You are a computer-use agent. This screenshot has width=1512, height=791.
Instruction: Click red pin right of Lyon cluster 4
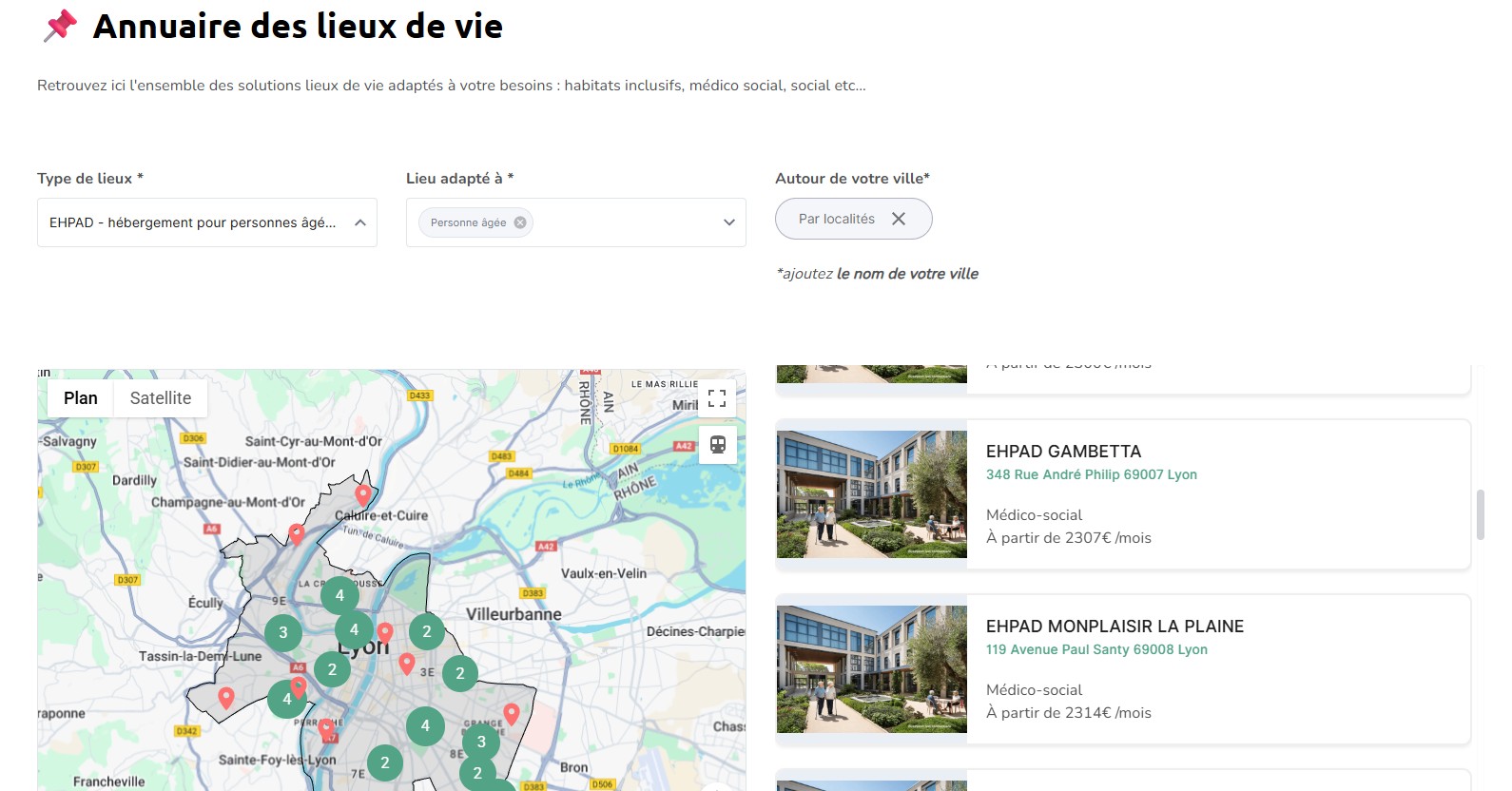[x=385, y=632]
